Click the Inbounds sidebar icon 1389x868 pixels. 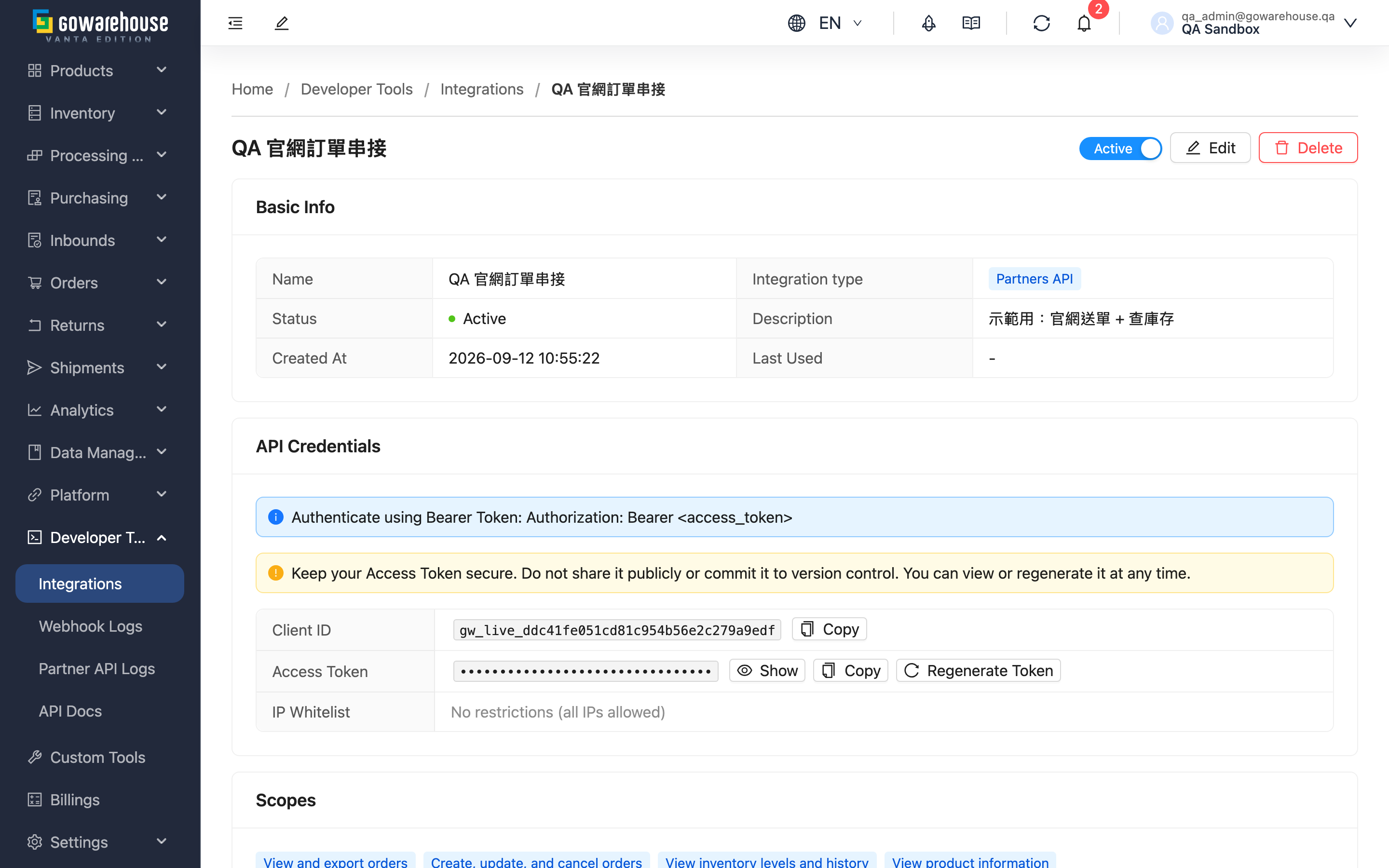tap(34, 240)
